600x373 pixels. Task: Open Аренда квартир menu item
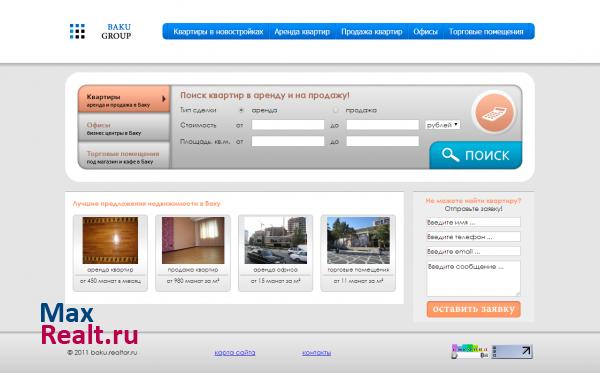[x=302, y=32]
